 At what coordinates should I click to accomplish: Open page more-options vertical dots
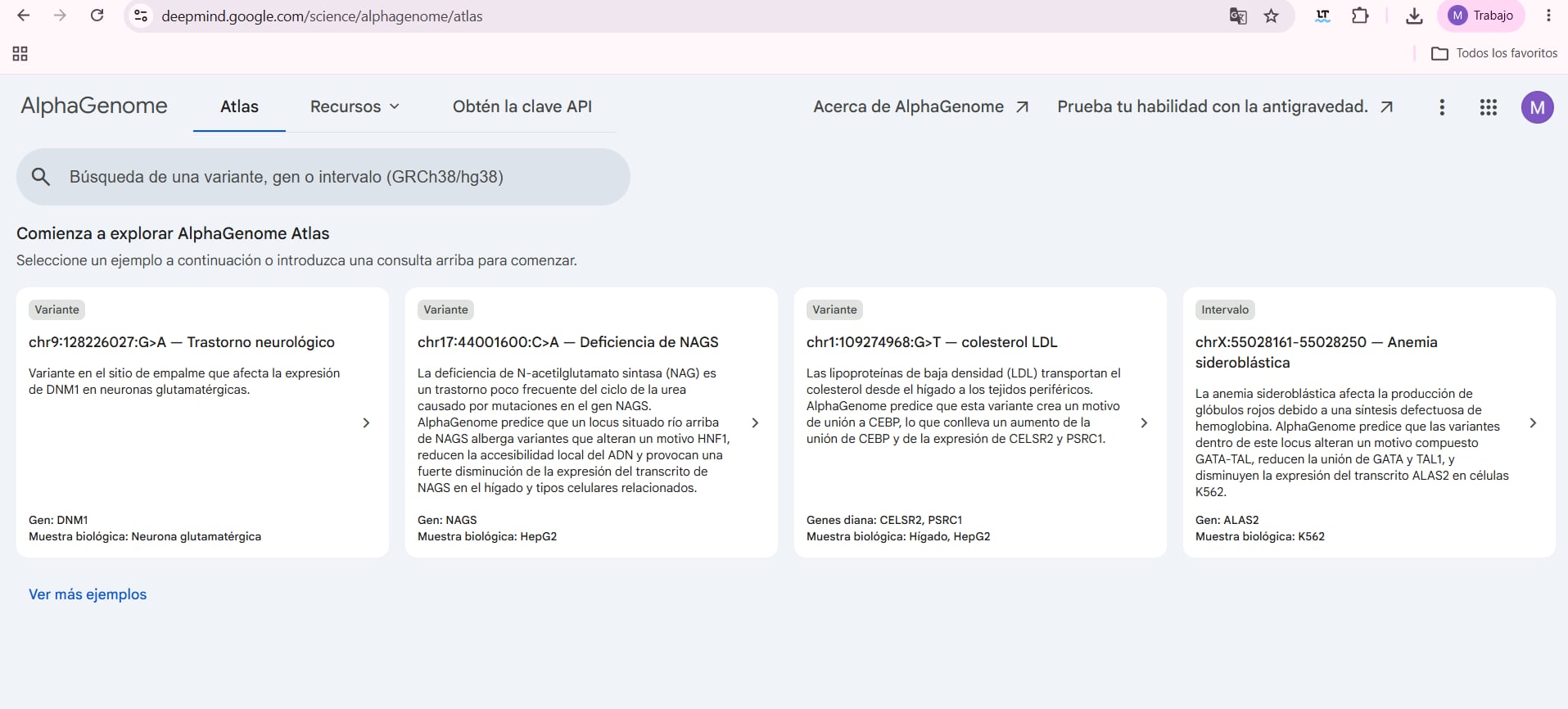[1442, 107]
